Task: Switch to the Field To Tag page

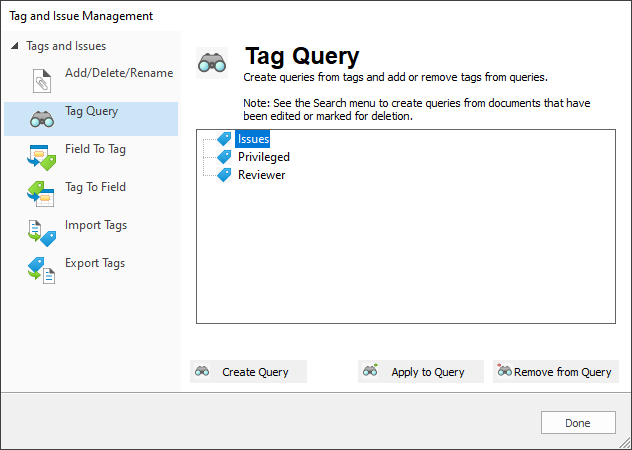Action: [x=96, y=149]
